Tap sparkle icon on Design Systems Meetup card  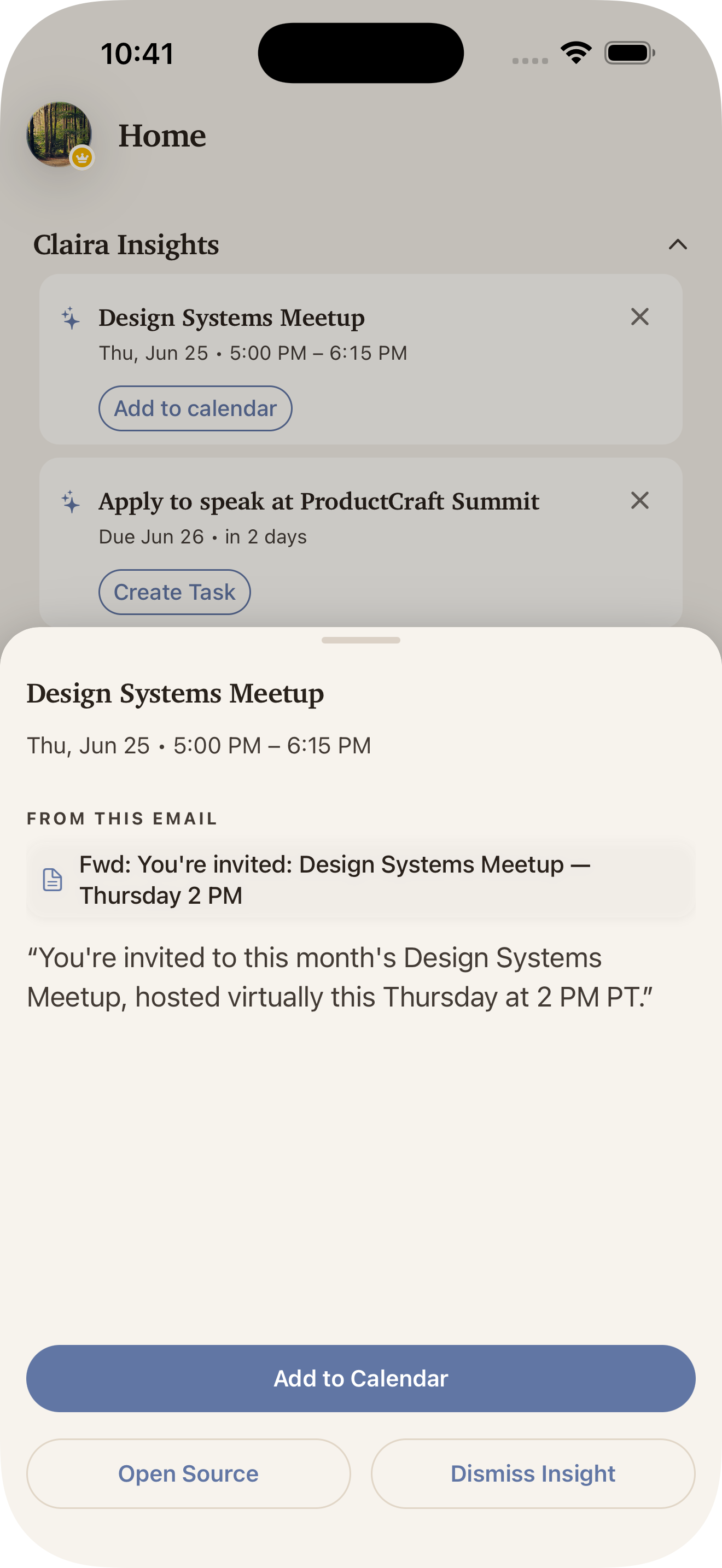click(71, 318)
